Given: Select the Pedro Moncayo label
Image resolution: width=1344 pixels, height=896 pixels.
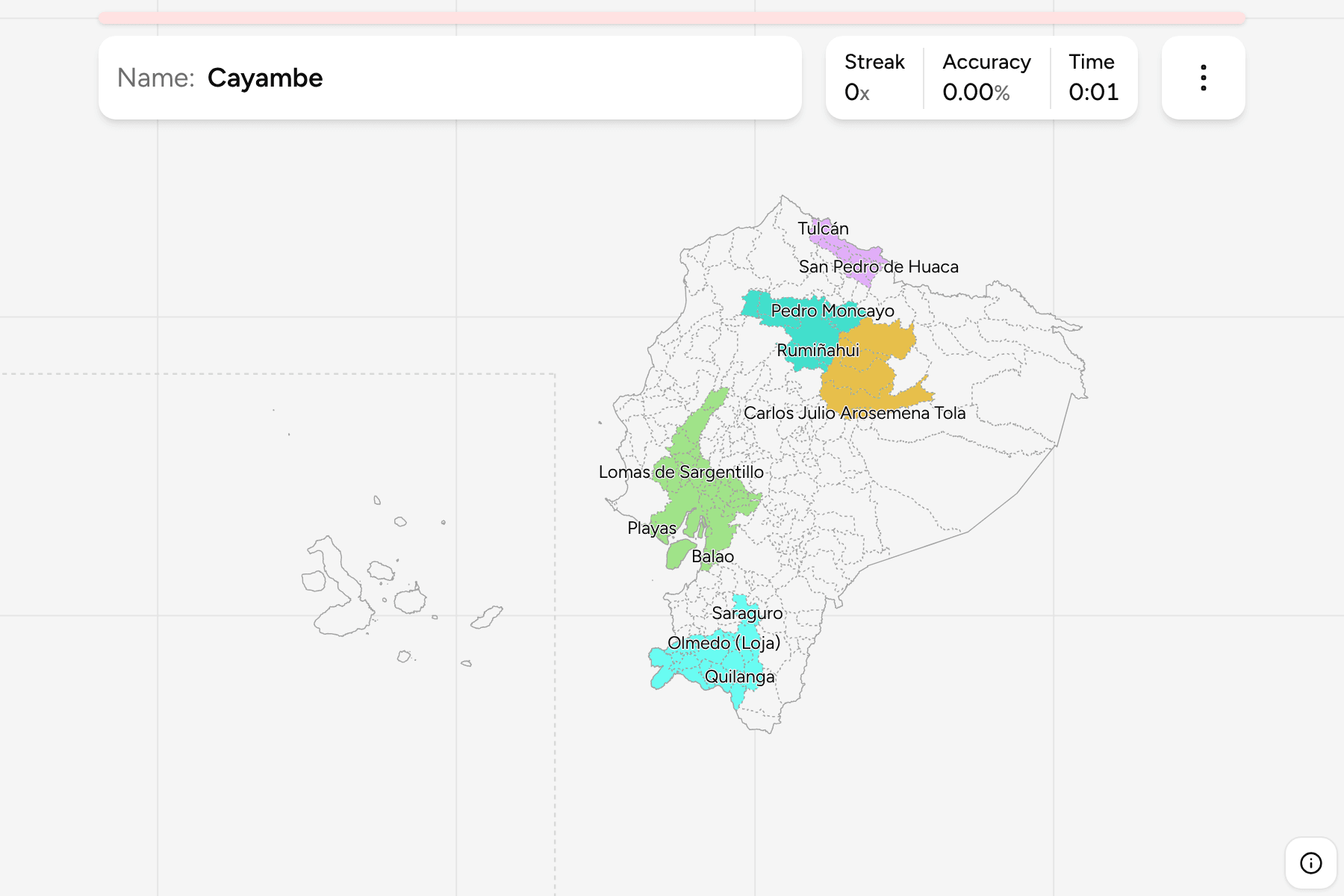Looking at the screenshot, I should [833, 311].
